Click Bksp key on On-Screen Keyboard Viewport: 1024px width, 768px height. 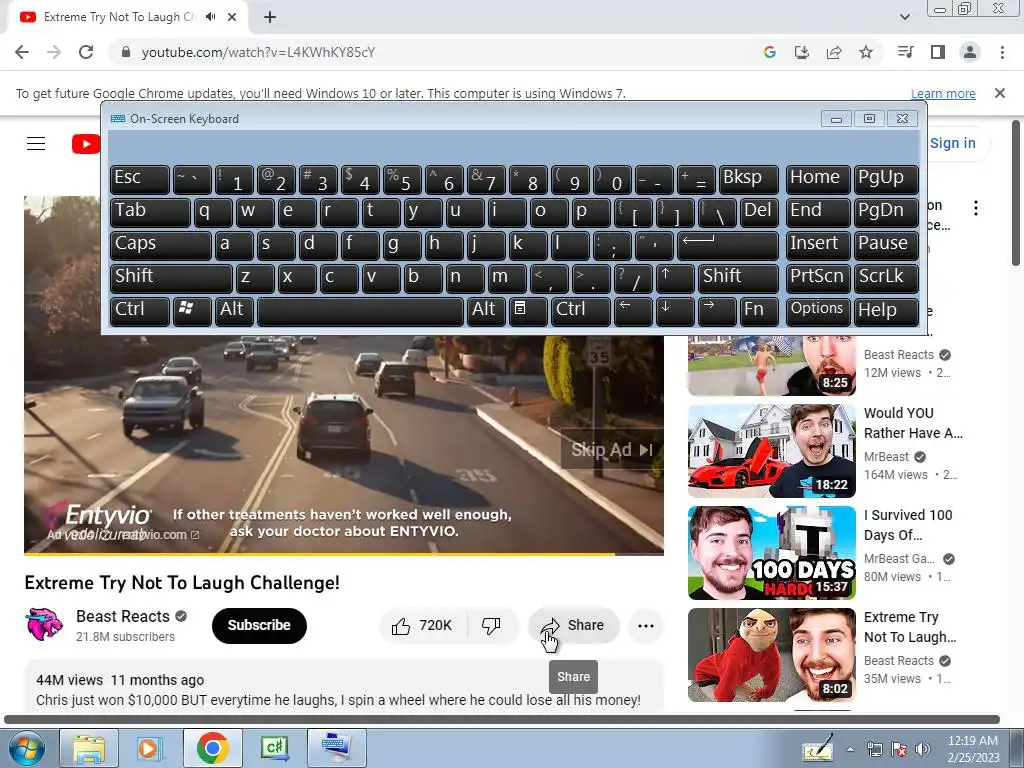[x=749, y=180]
